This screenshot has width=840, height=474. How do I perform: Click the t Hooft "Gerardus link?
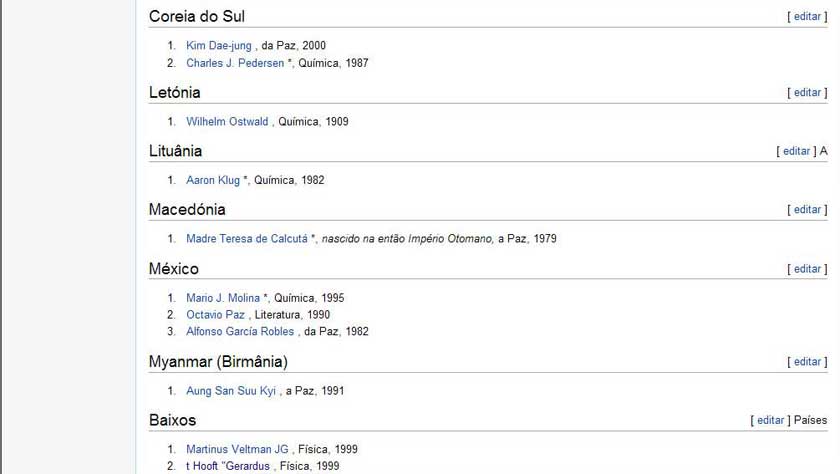(x=228, y=466)
